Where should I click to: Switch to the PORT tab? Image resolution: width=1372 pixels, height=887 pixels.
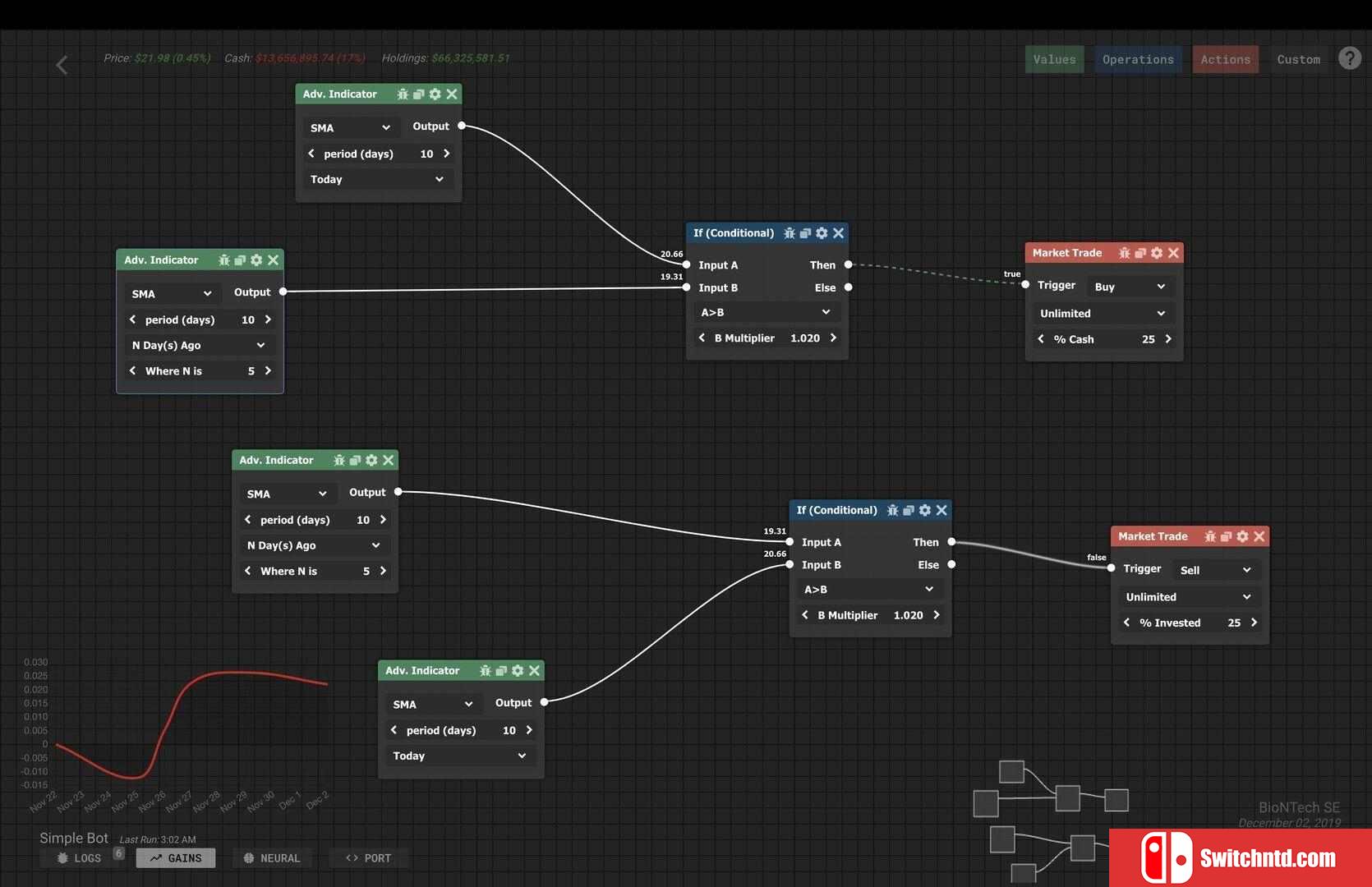368,858
